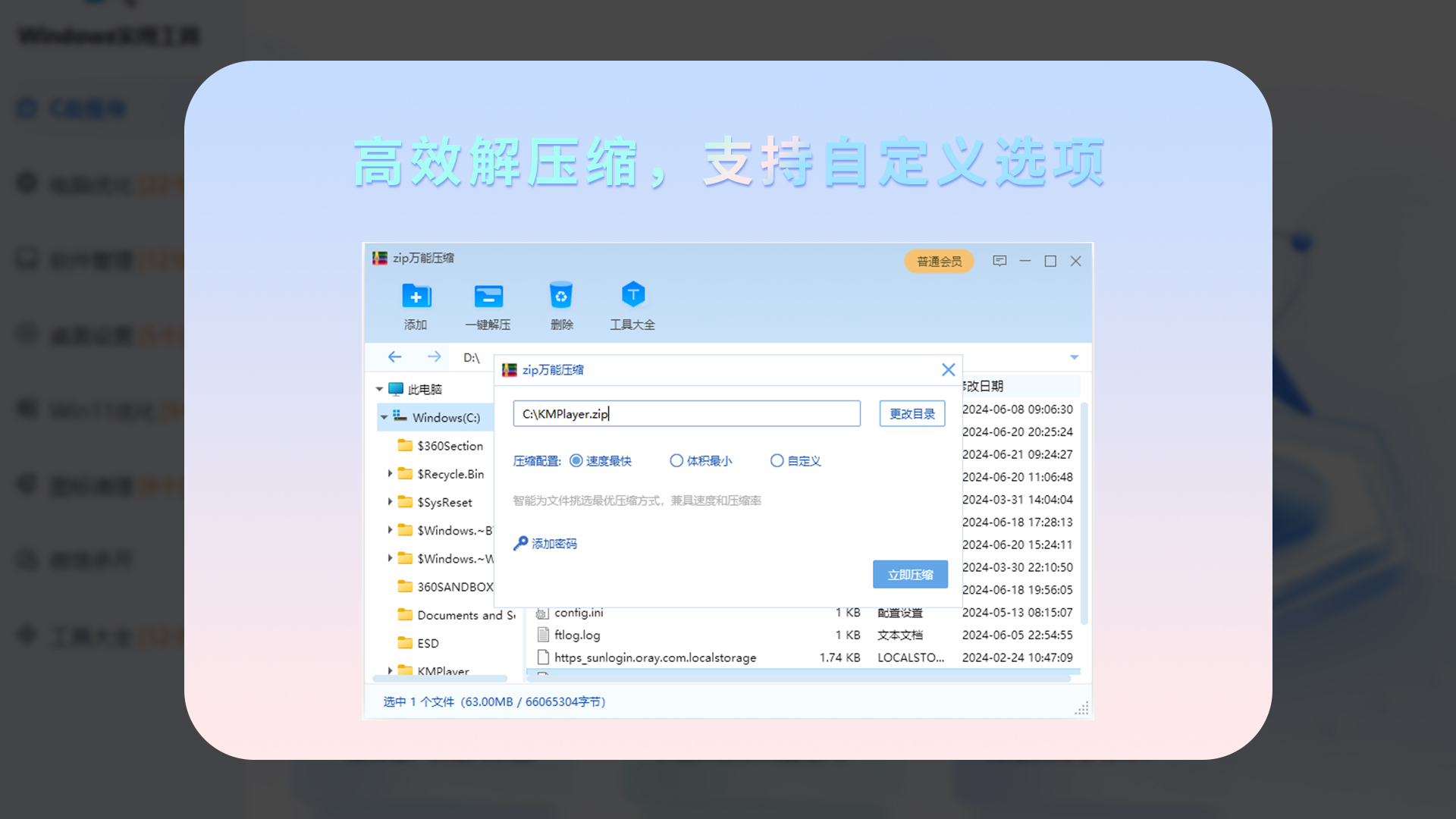Image resolution: width=1456 pixels, height=819 pixels.
Task: Click the 选中 1 个文件 status text
Action: tap(419, 701)
